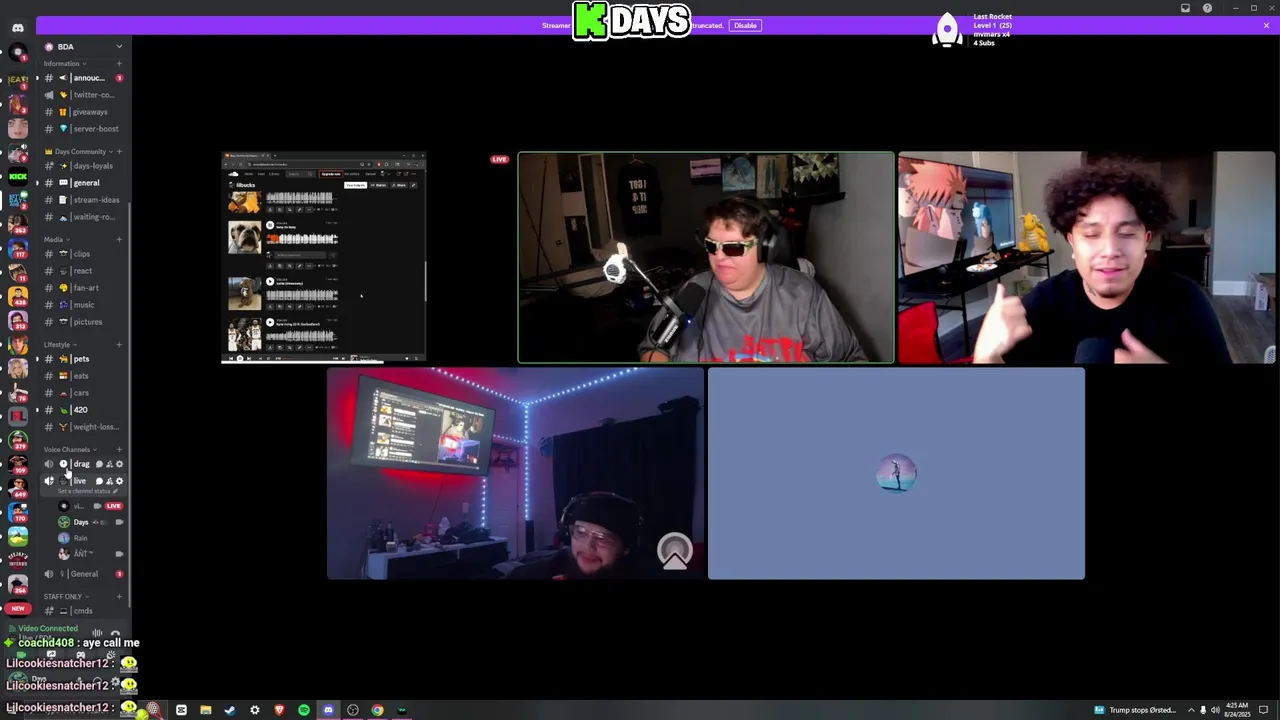Image resolution: width=1280 pixels, height=720 pixels.
Task: Open the pets channel
Action: click(84, 359)
